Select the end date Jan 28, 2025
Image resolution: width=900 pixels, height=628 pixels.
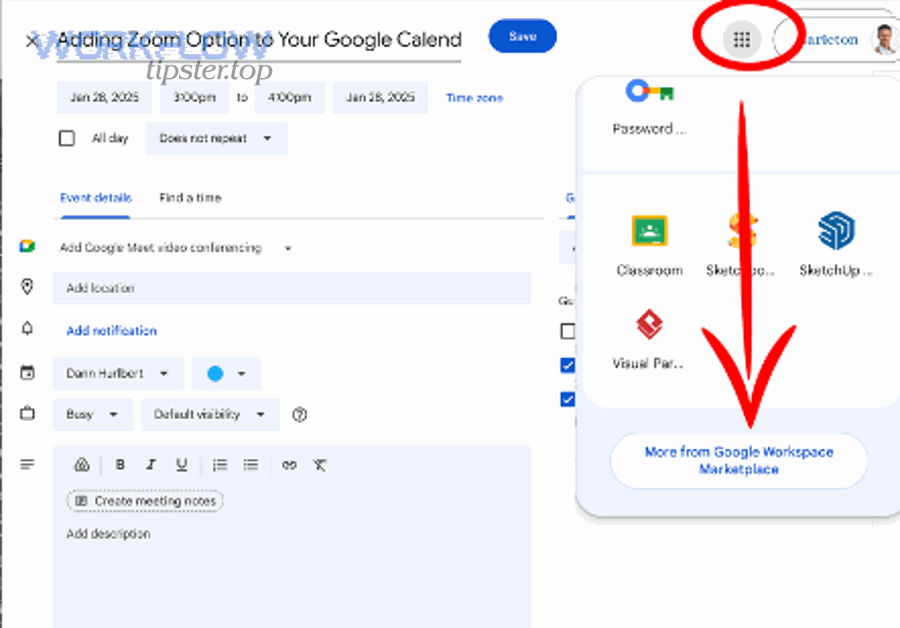click(x=380, y=97)
